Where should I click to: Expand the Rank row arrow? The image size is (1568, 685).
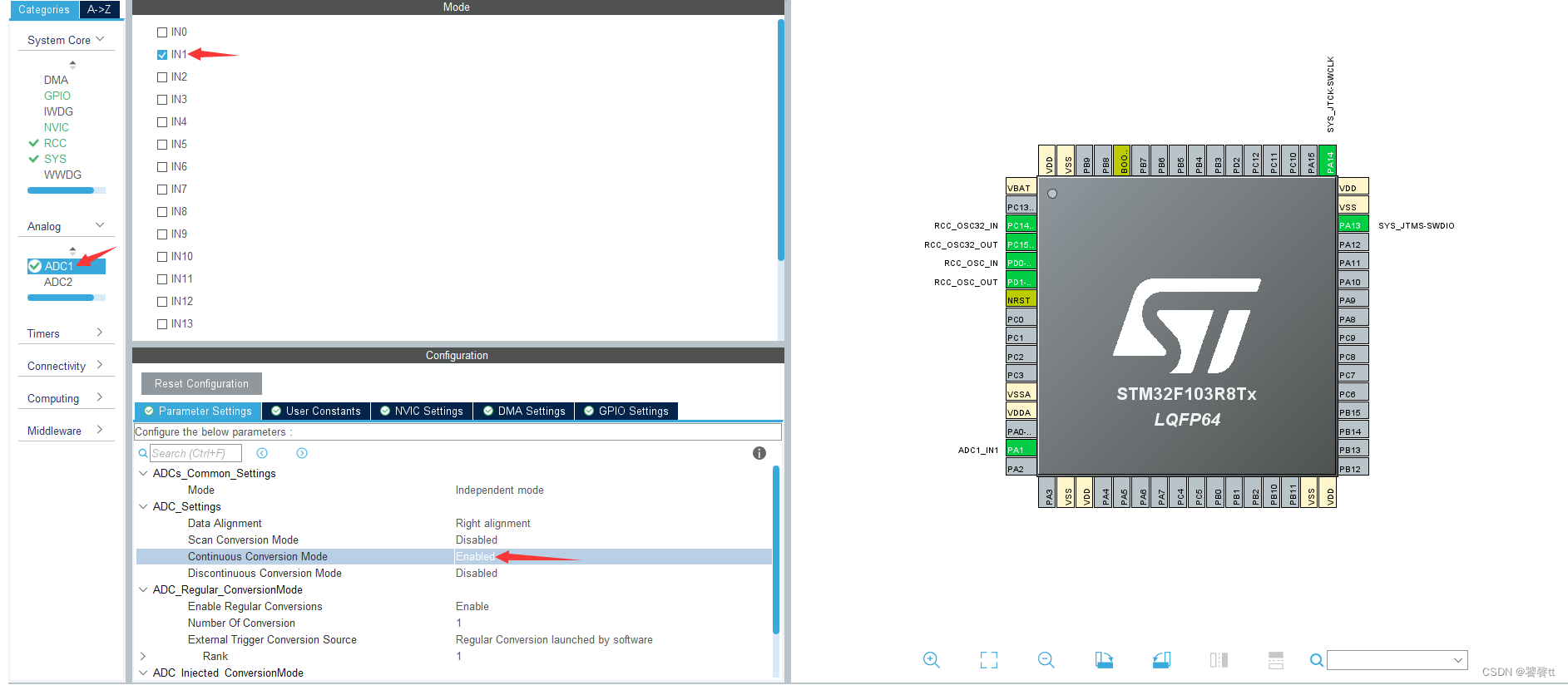tap(143, 656)
